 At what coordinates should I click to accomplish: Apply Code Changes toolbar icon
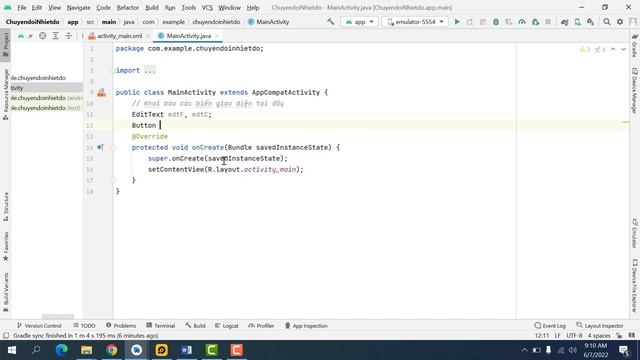click(x=483, y=22)
